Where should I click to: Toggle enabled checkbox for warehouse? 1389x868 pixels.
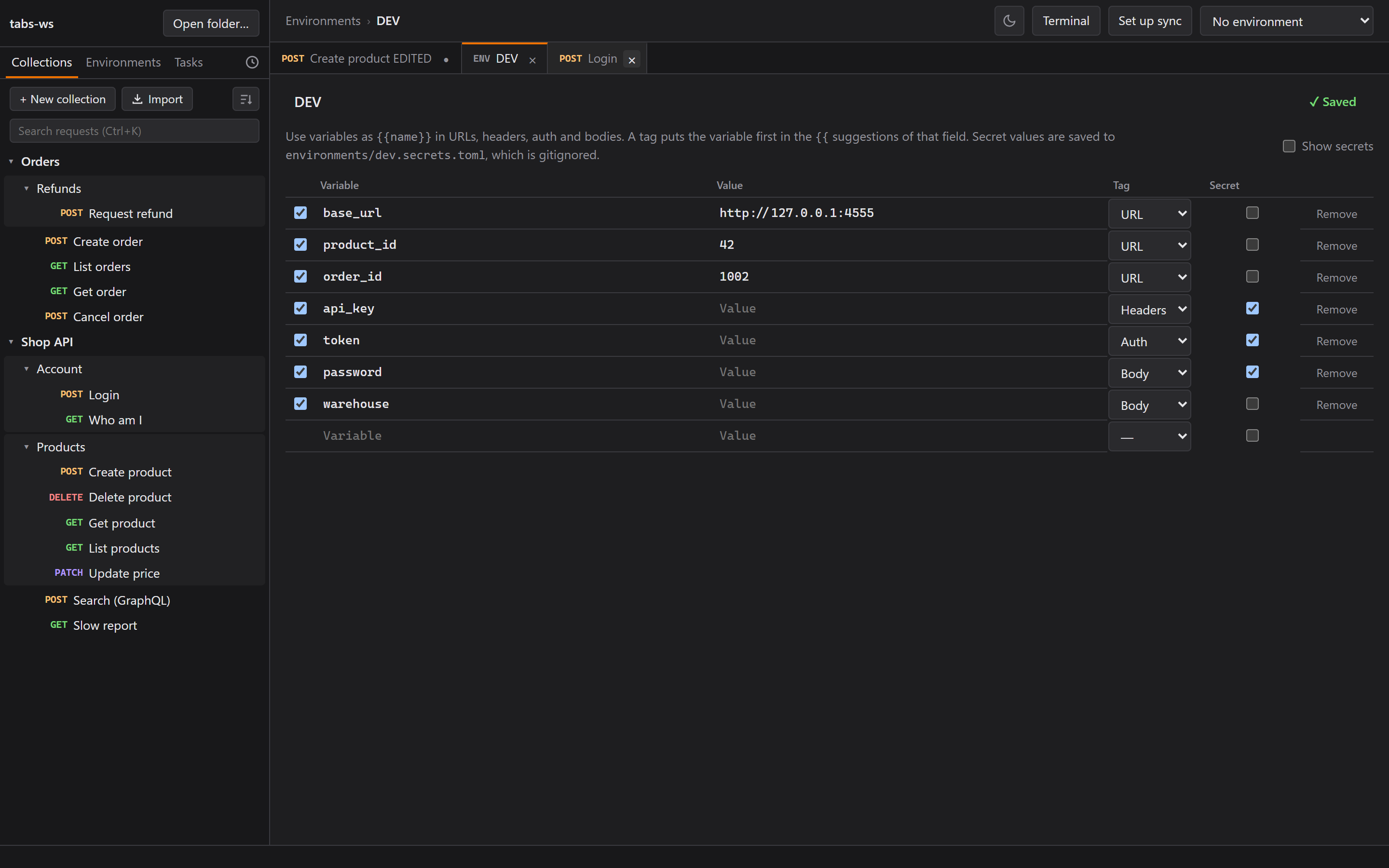click(x=300, y=404)
